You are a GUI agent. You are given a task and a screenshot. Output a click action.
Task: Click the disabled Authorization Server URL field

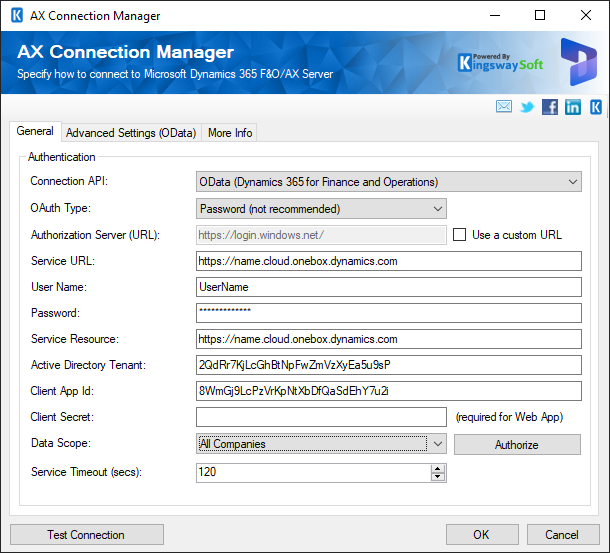click(x=321, y=235)
